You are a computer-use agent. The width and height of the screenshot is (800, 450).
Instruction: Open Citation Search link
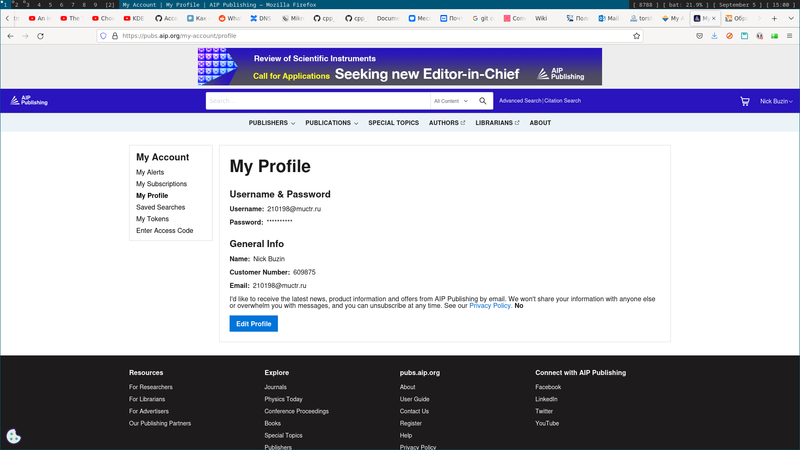pos(562,101)
